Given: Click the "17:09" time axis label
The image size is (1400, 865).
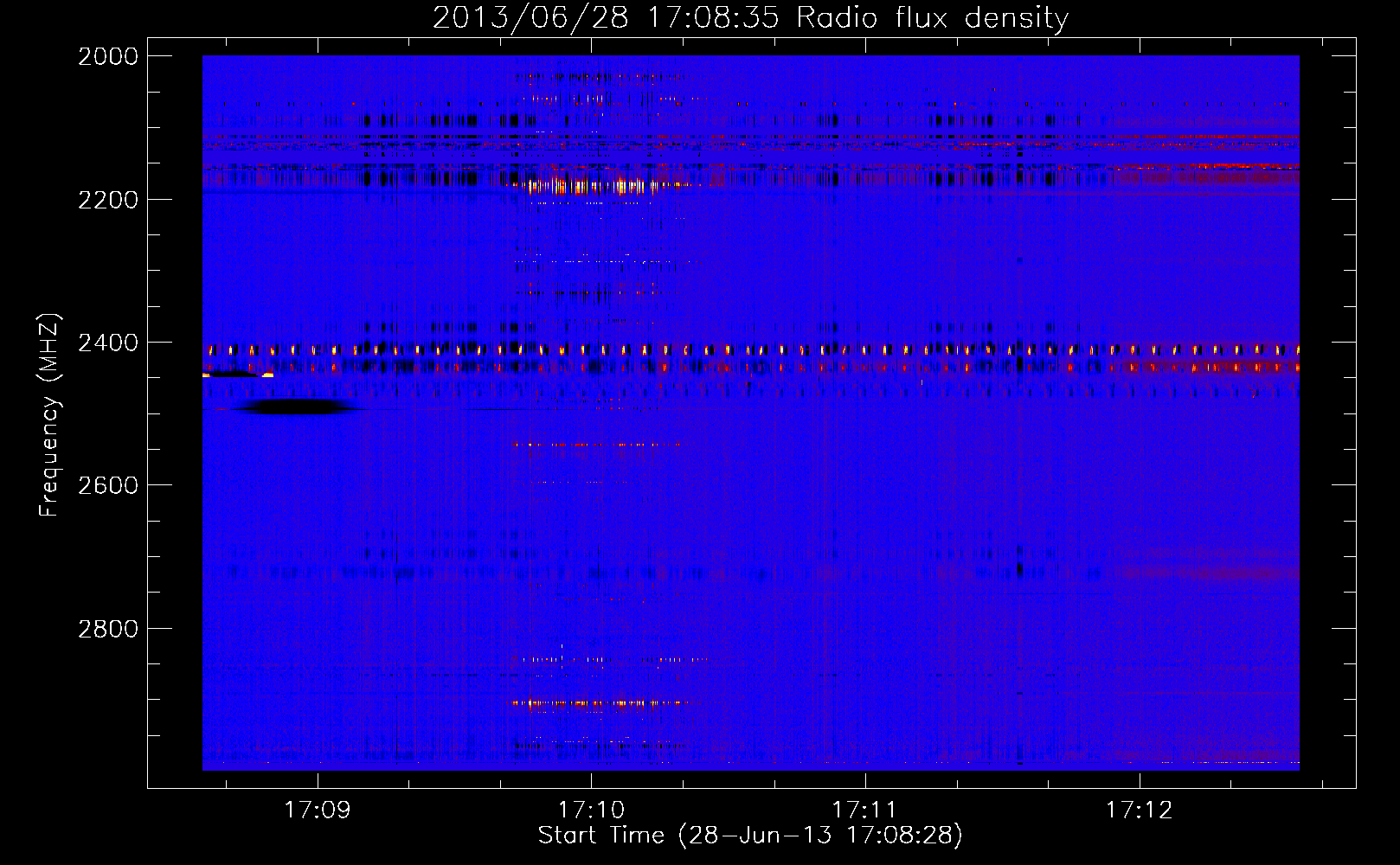Looking at the screenshot, I should click(x=318, y=810).
